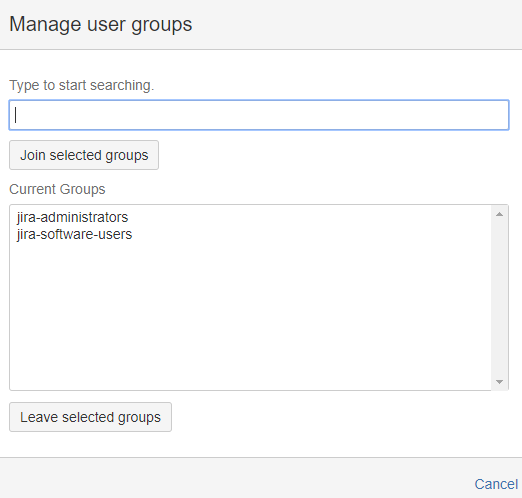
Task: Click the lower scrollbar track above down arrow
Action: point(499,360)
